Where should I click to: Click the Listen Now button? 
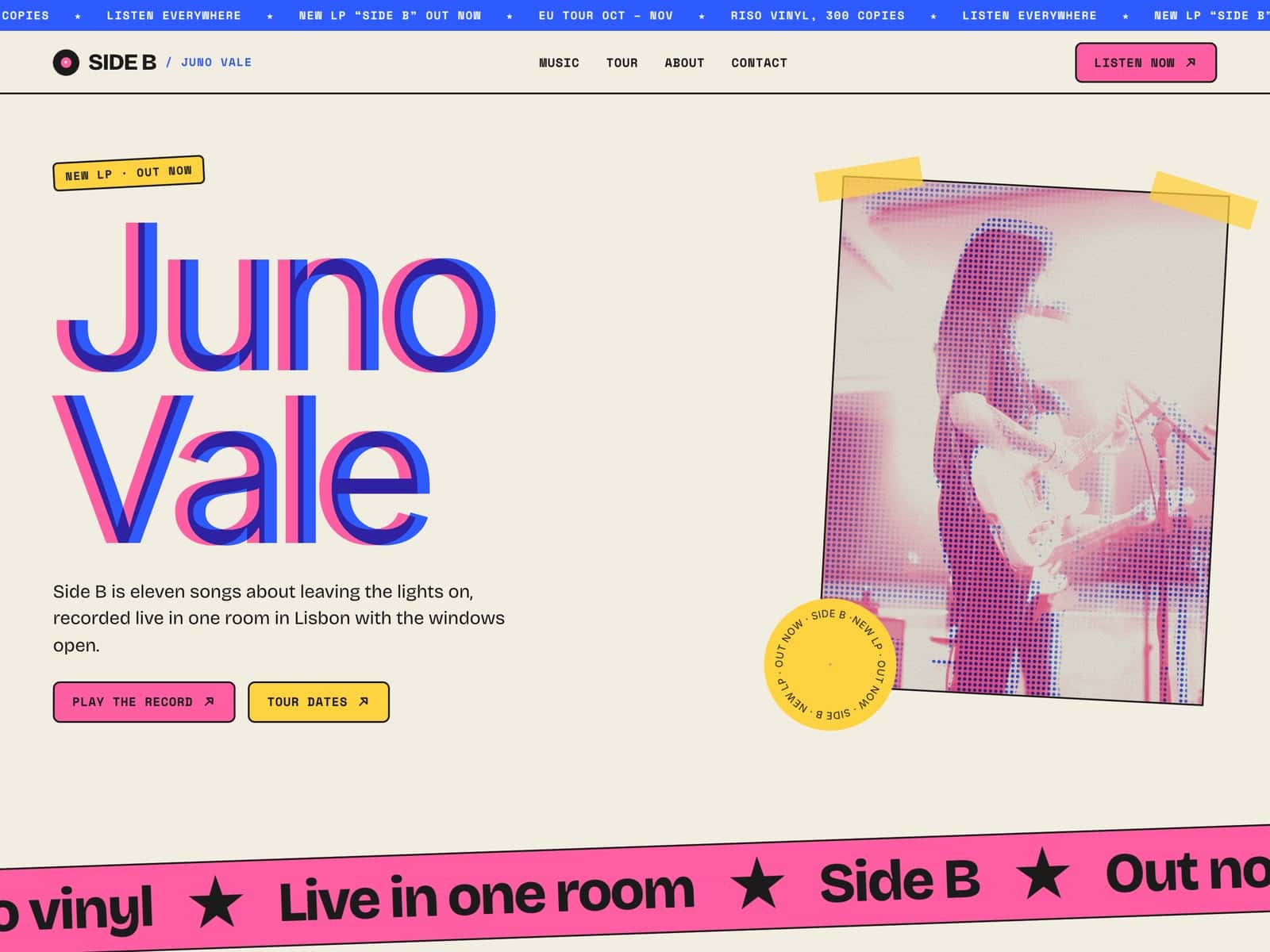coord(1145,63)
